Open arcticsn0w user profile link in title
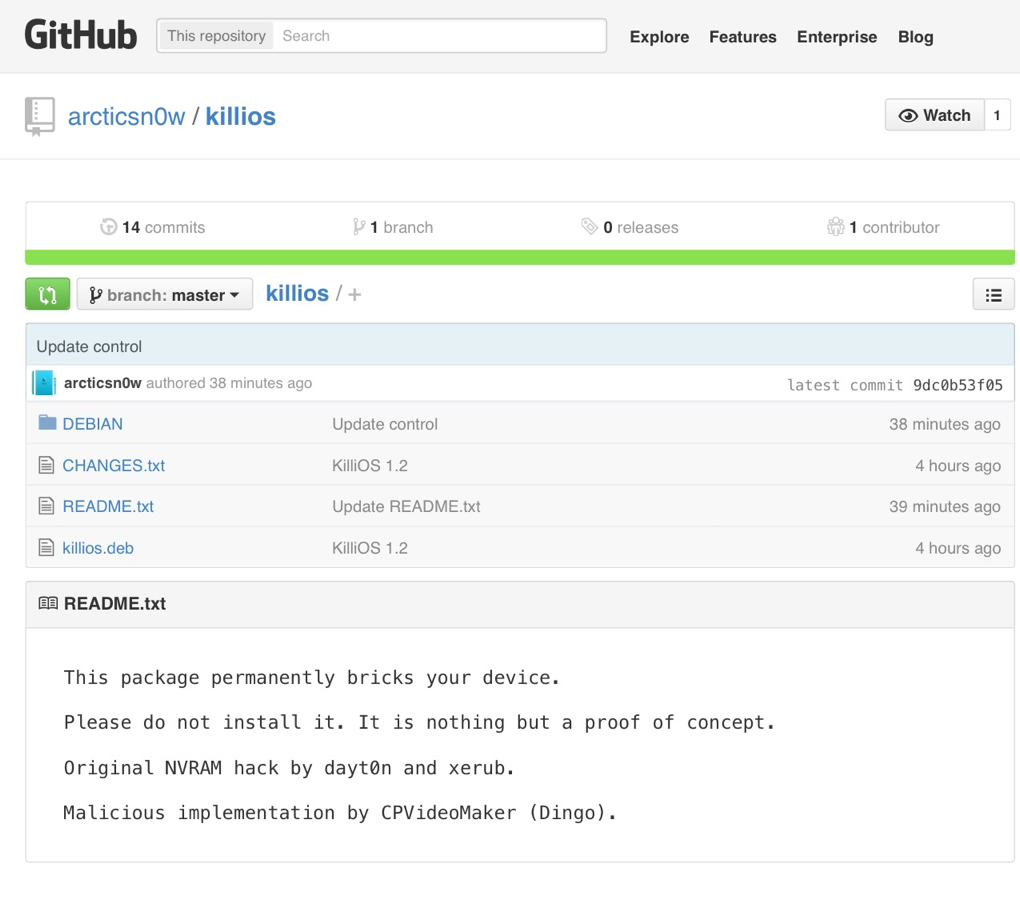This screenshot has height=904, width=1020. pos(126,117)
